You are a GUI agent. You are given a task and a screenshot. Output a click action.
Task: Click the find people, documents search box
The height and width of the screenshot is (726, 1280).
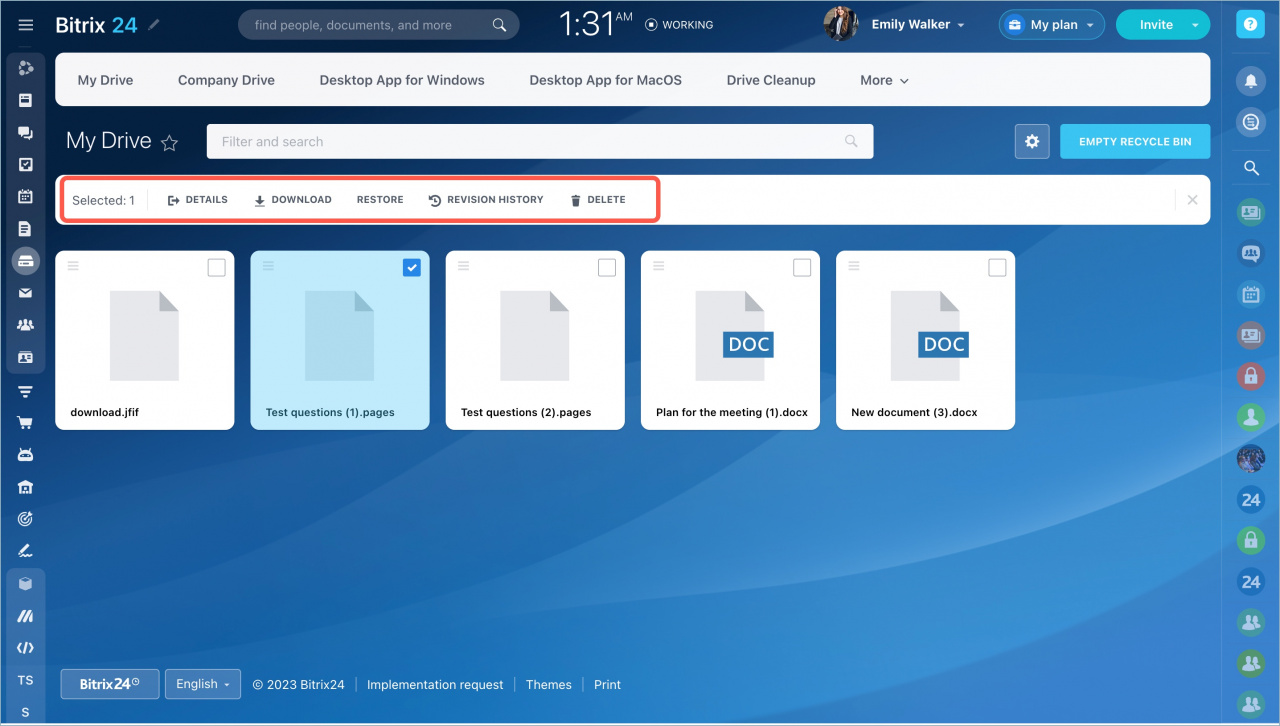378,25
